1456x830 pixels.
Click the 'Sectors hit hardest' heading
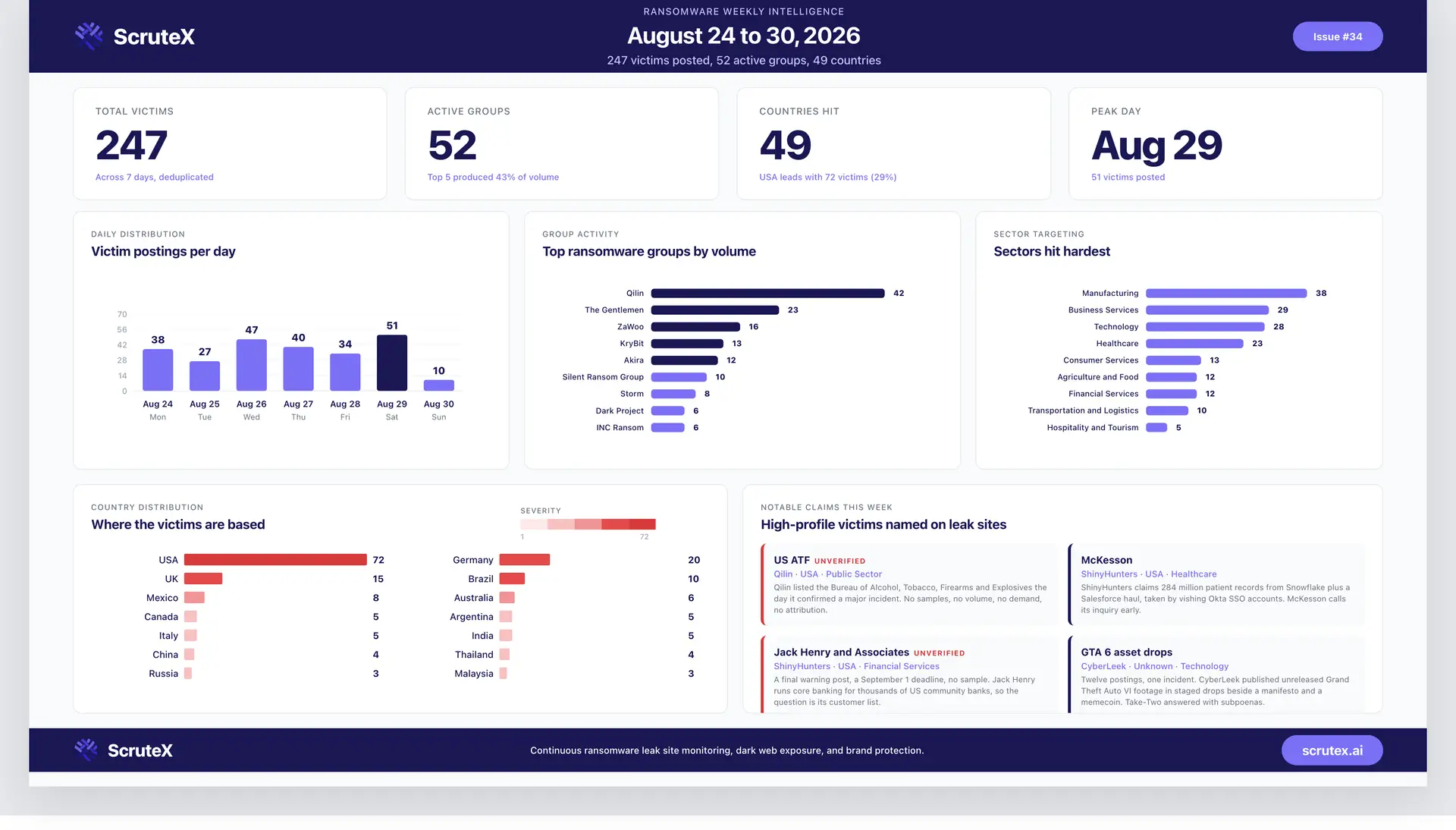(1052, 251)
